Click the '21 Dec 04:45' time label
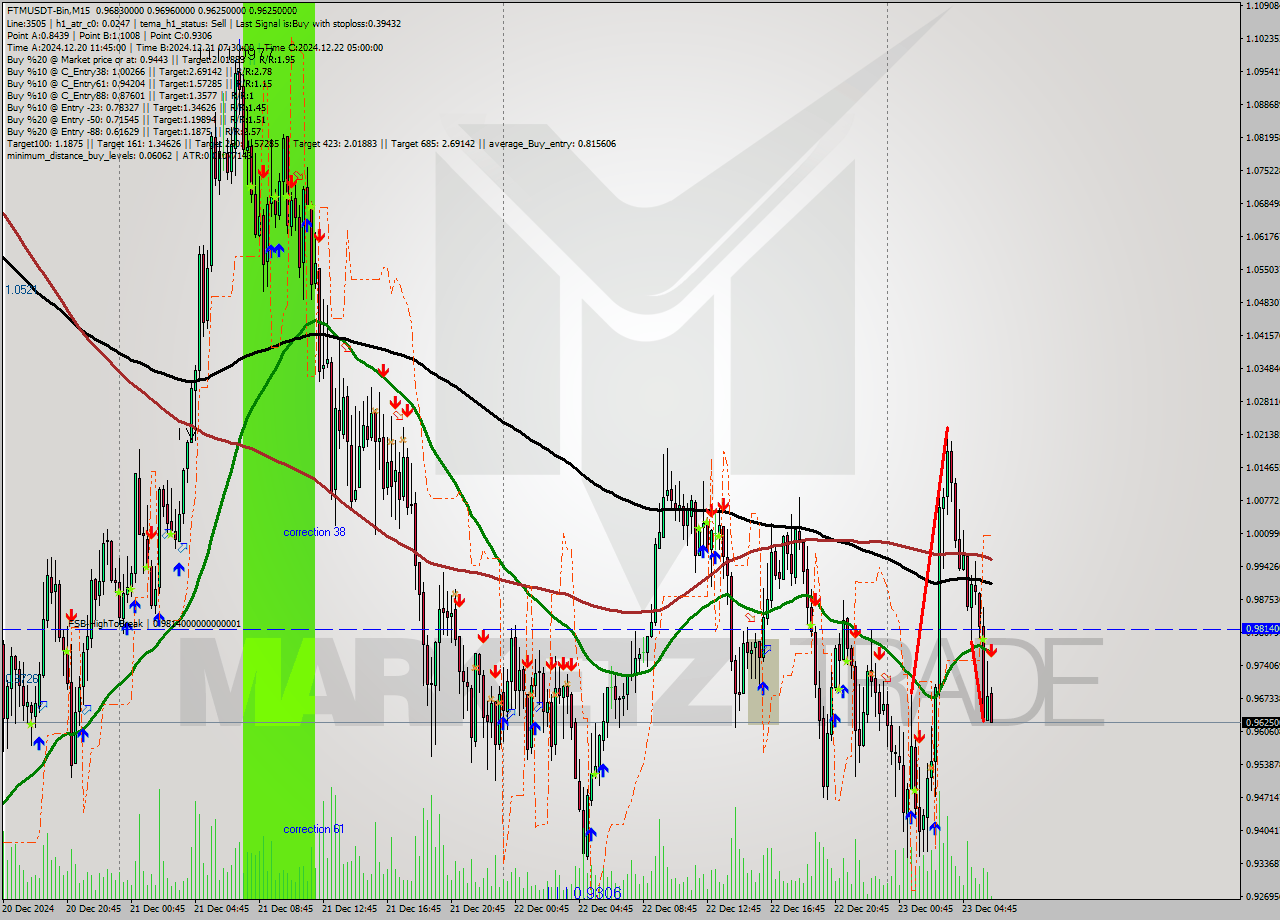1280x920 pixels. tap(222, 909)
